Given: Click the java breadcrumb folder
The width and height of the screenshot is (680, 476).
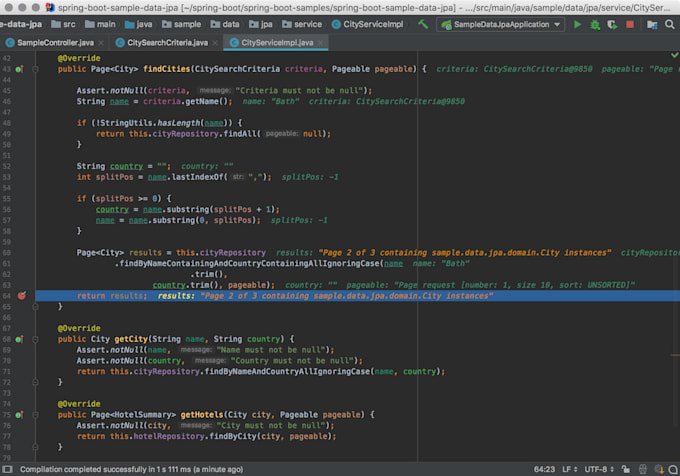Looking at the screenshot, I should (138, 24).
